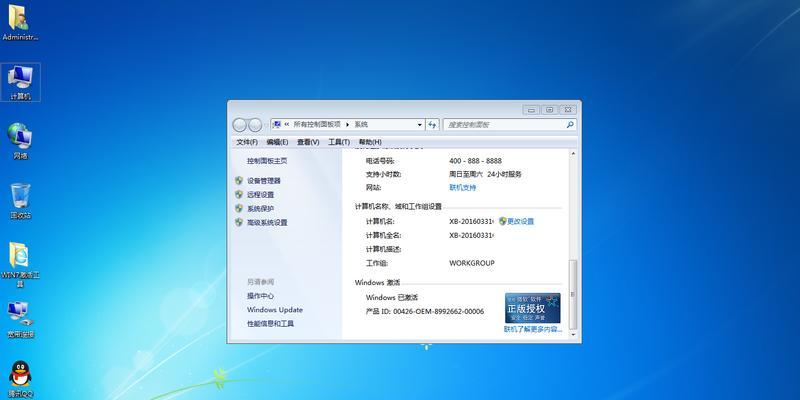Open the 计算机 desktop icon
800x400 pixels.
20,82
